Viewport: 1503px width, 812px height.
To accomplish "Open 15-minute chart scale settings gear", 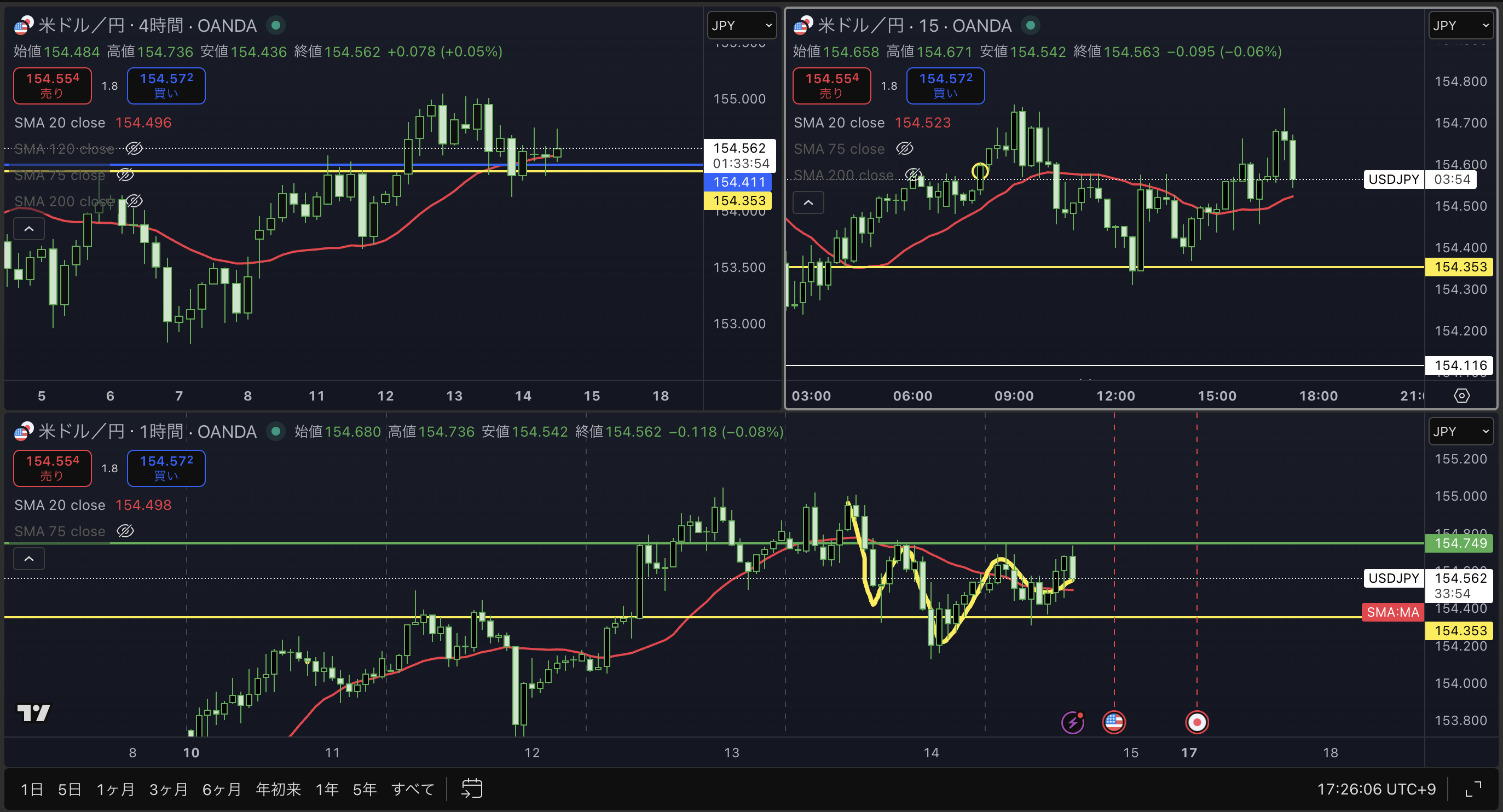I will point(1461,396).
